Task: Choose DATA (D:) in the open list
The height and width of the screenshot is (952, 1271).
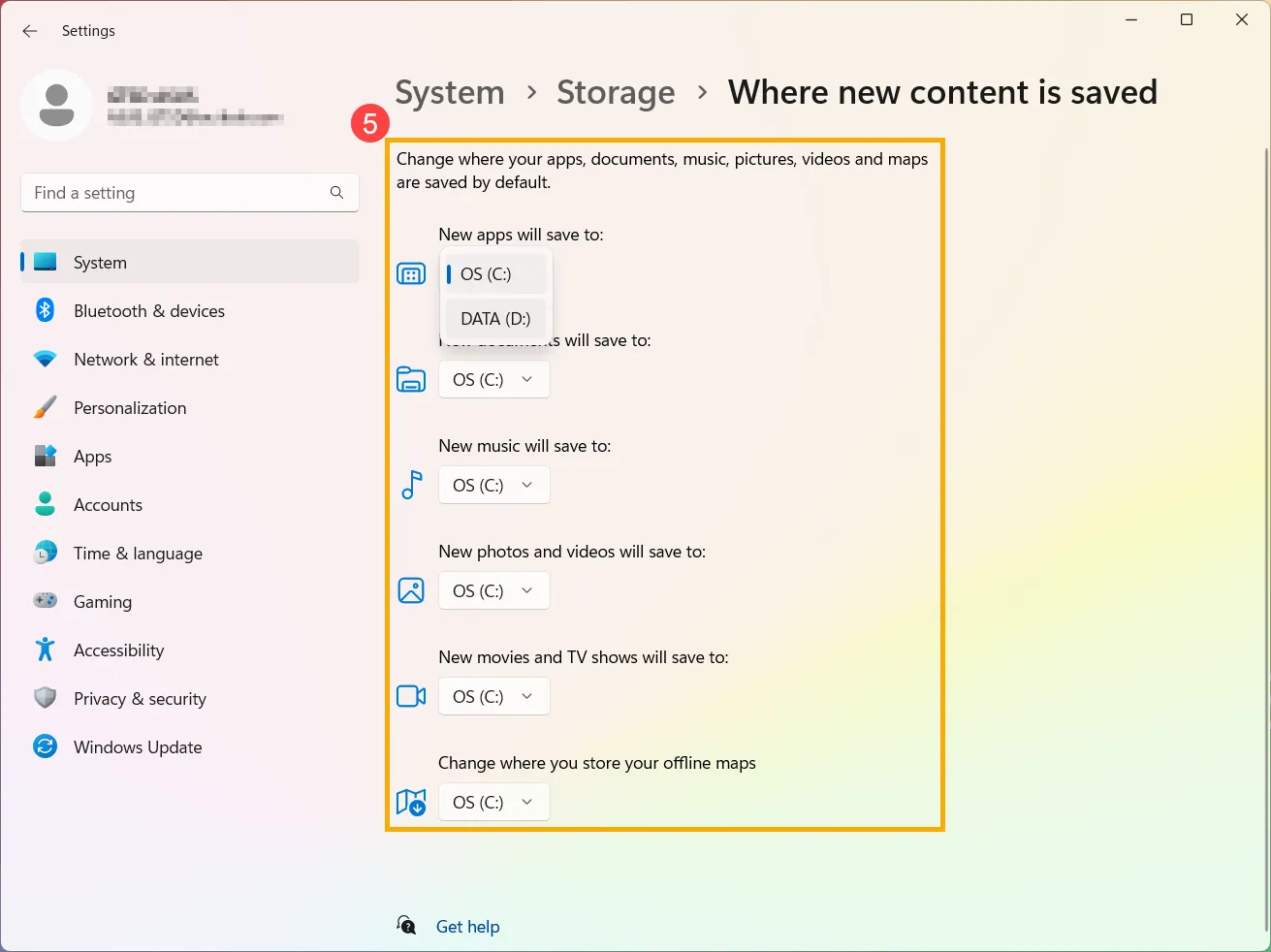Action: [495, 319]
